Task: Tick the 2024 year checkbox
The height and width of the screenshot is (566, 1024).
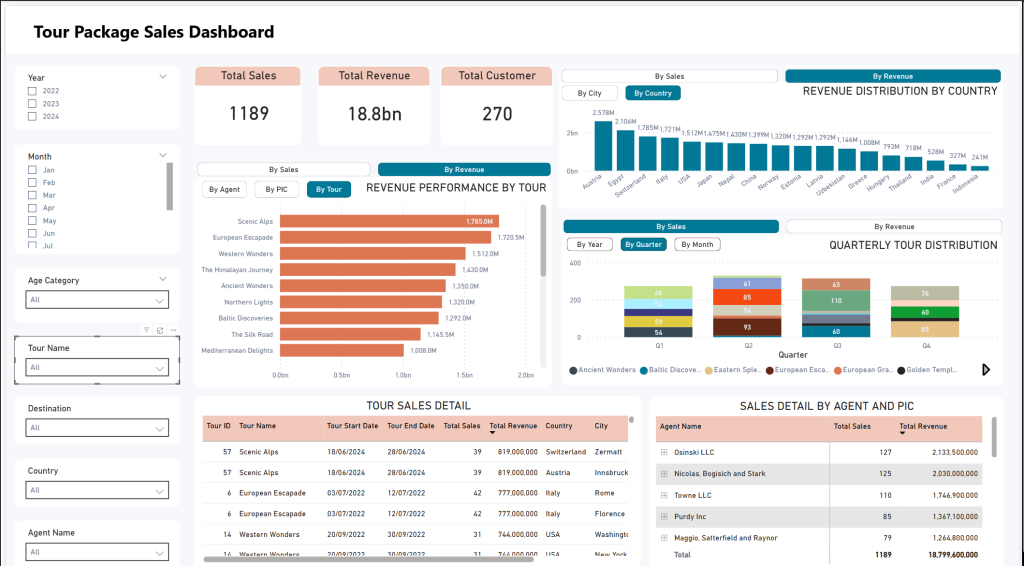Action: pos(32,116)
